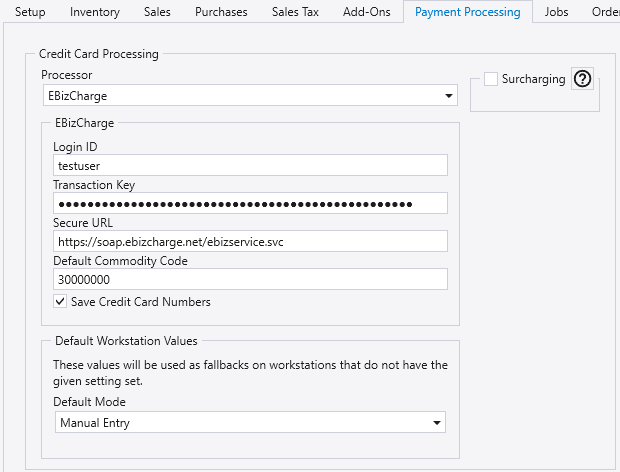The image size is (620, 472).
Task: Open the Surcharging help question mark icon
Action: click(582, 80)
